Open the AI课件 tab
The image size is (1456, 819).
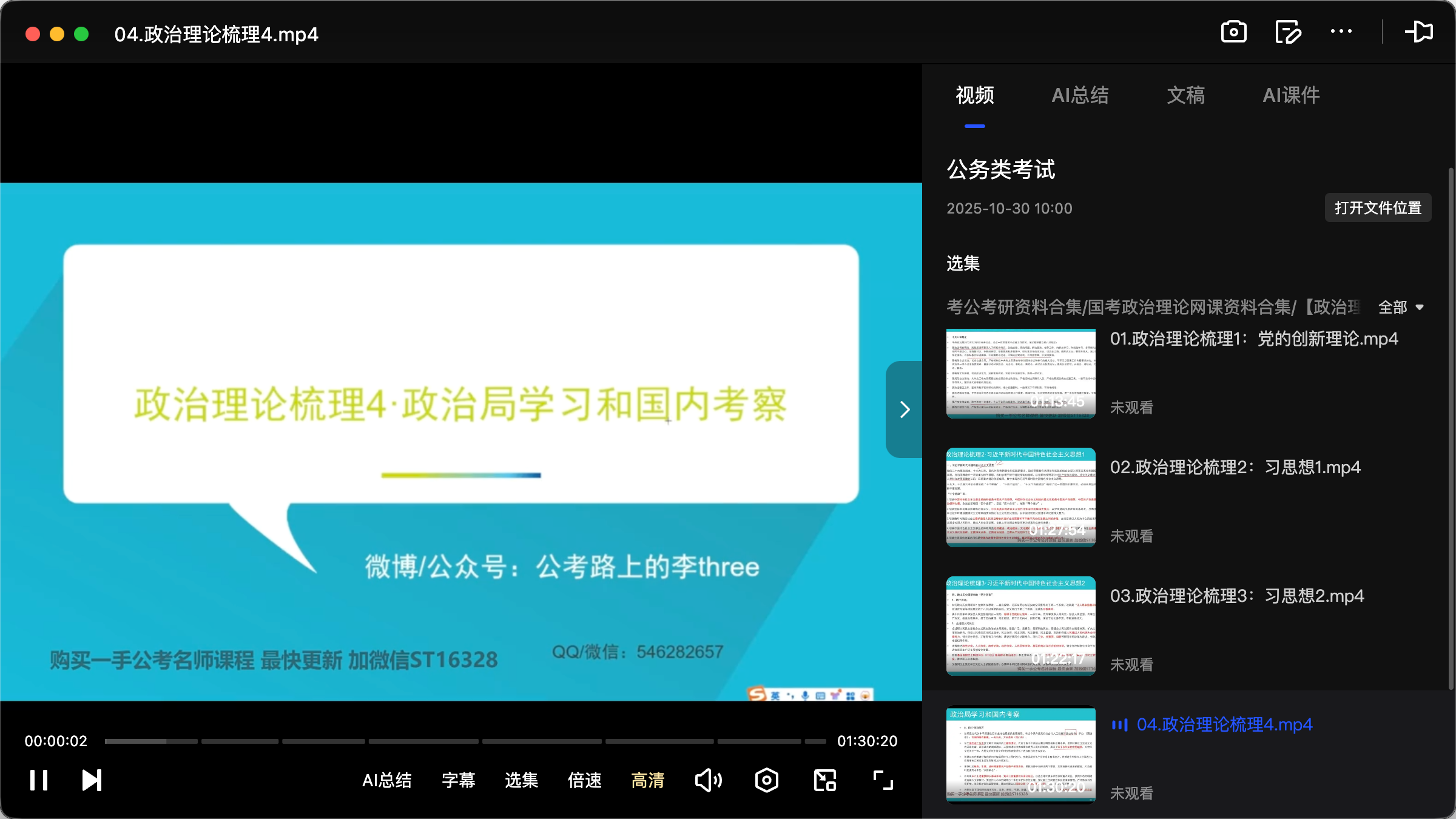(1291, 95)
